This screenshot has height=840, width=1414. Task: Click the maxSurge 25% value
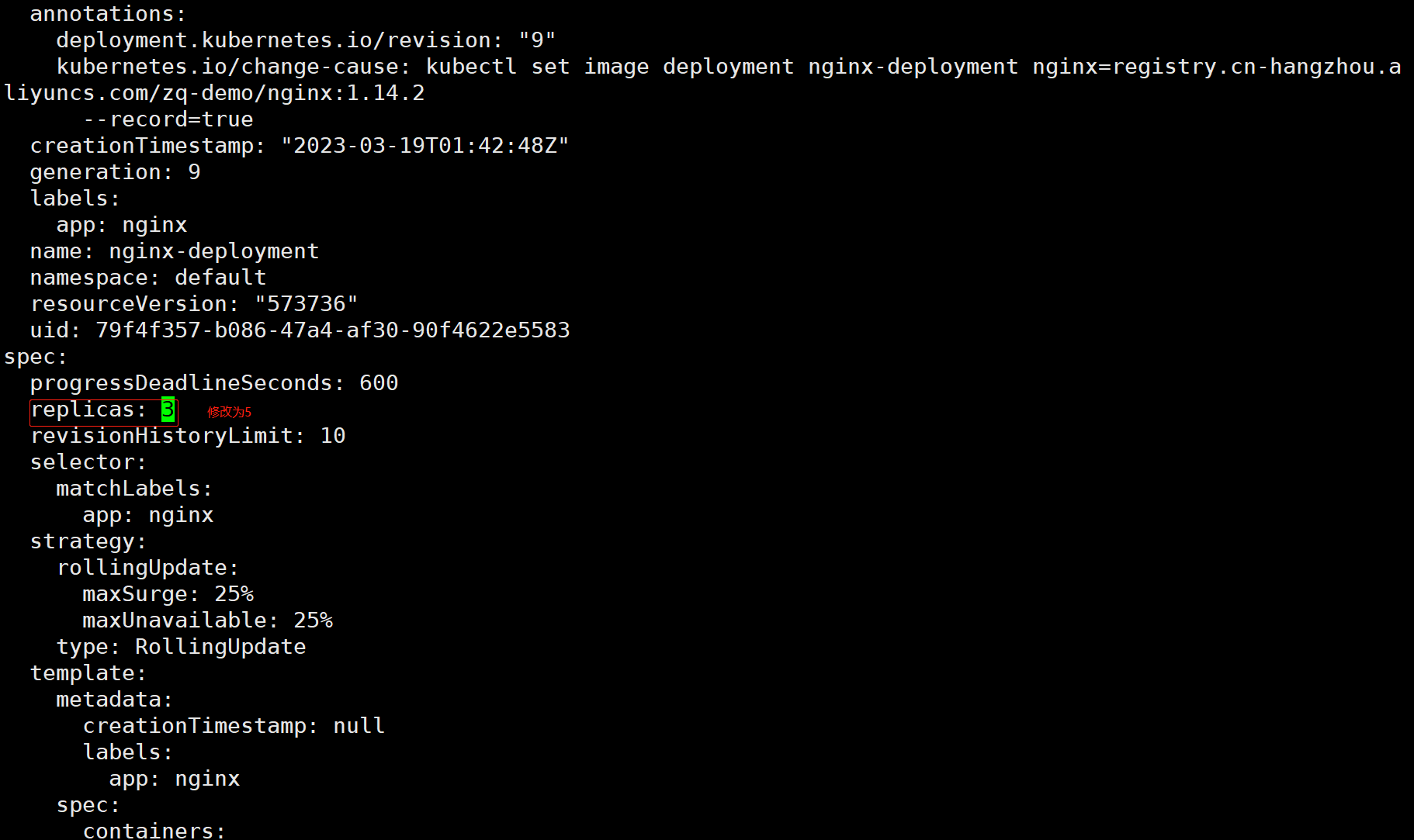[x=234, y=594]
